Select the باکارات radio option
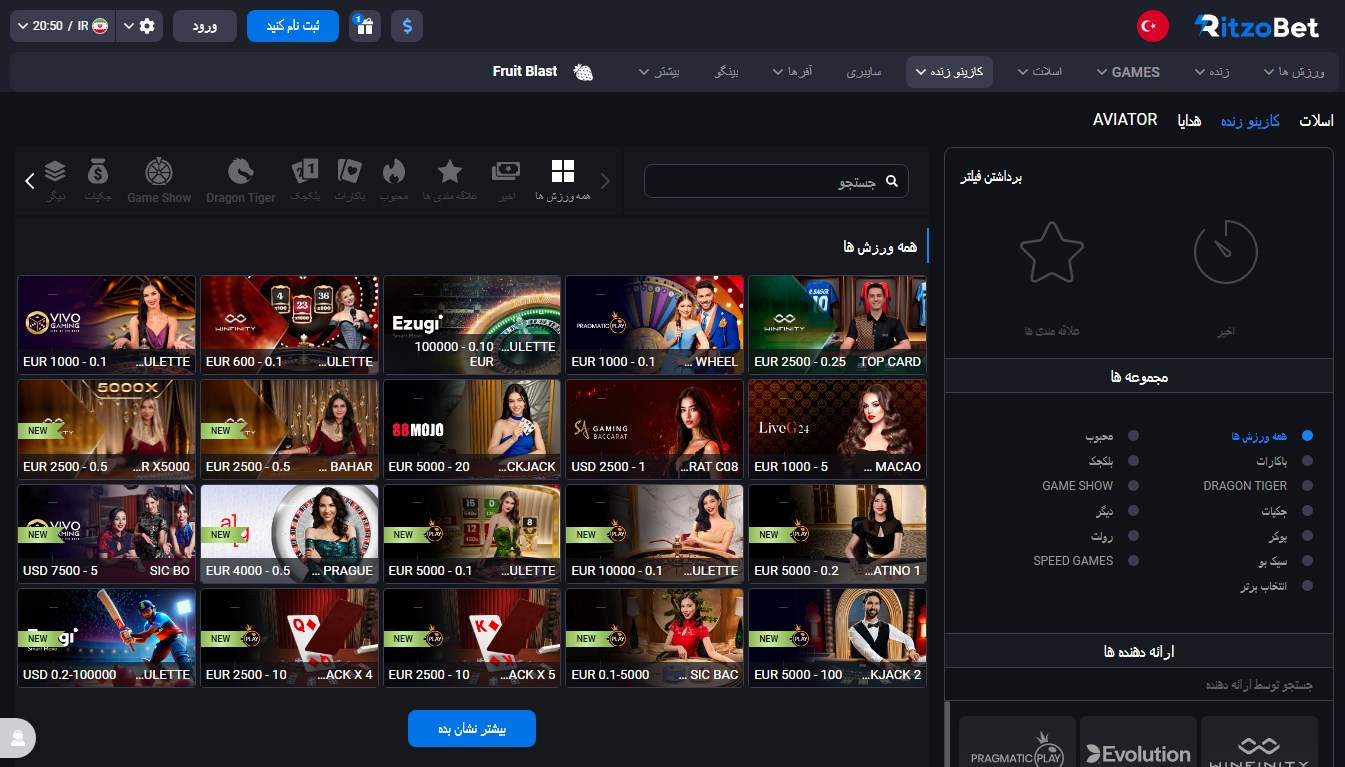Viewport: 1345px width, 767px height. 1306,461
